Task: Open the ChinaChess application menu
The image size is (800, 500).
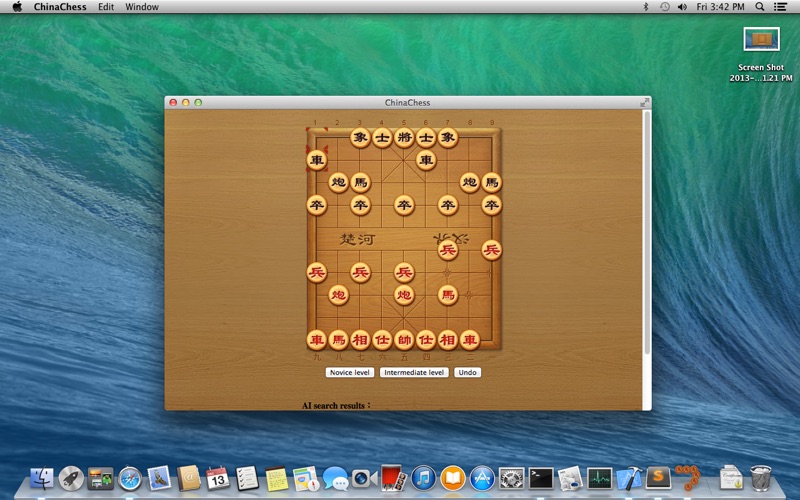Action: (x=60, y=7)
